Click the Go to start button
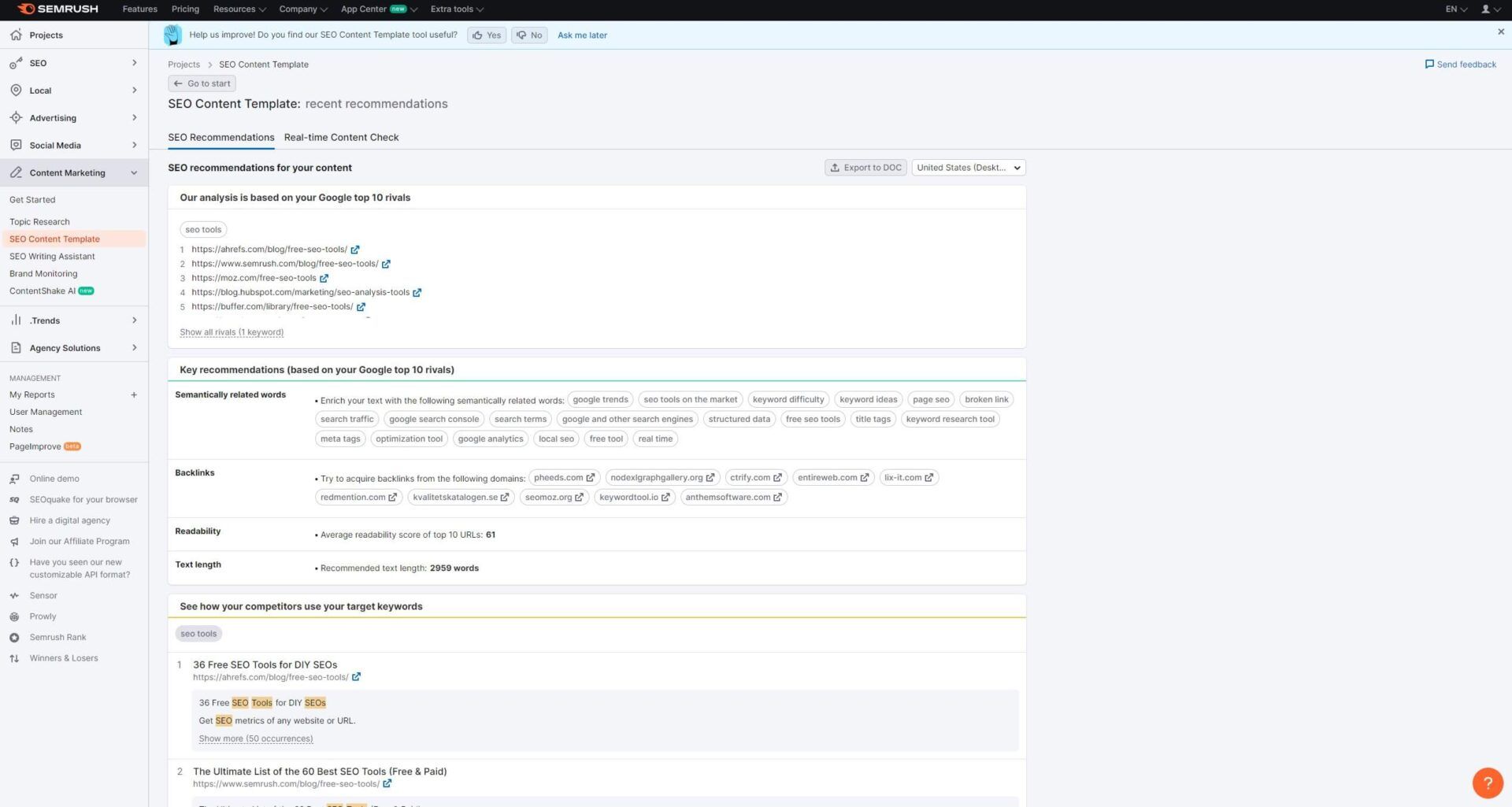1512x807 pixels. 202,83
